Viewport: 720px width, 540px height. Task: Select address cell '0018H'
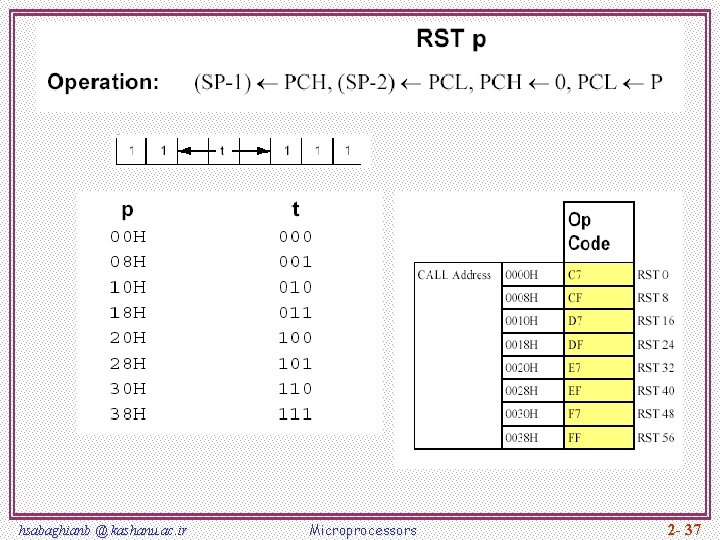[x=533, y=344]
